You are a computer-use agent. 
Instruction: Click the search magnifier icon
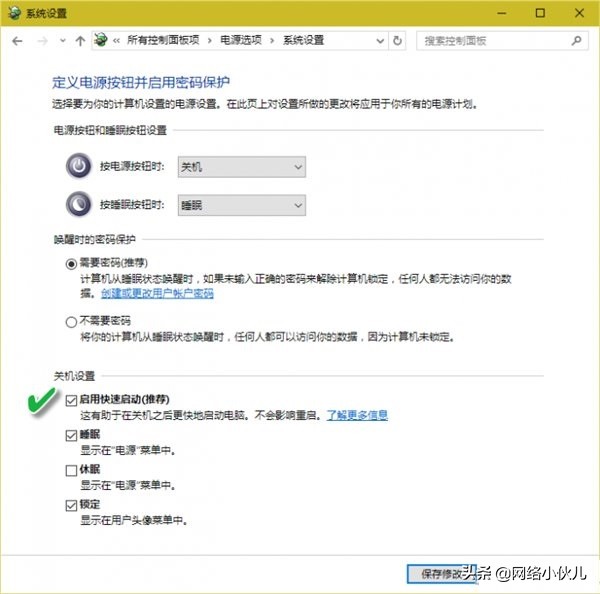576,40
